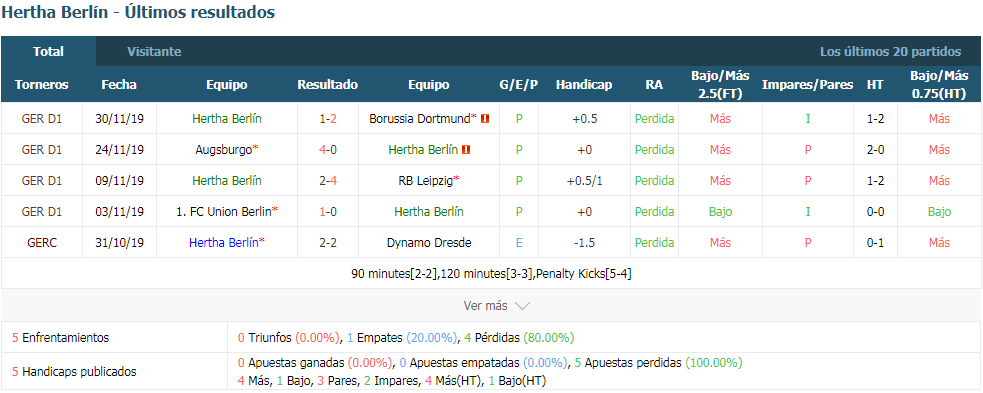
Task: Click the 2-2 GERC match score
Action: (x=328, y=243)
